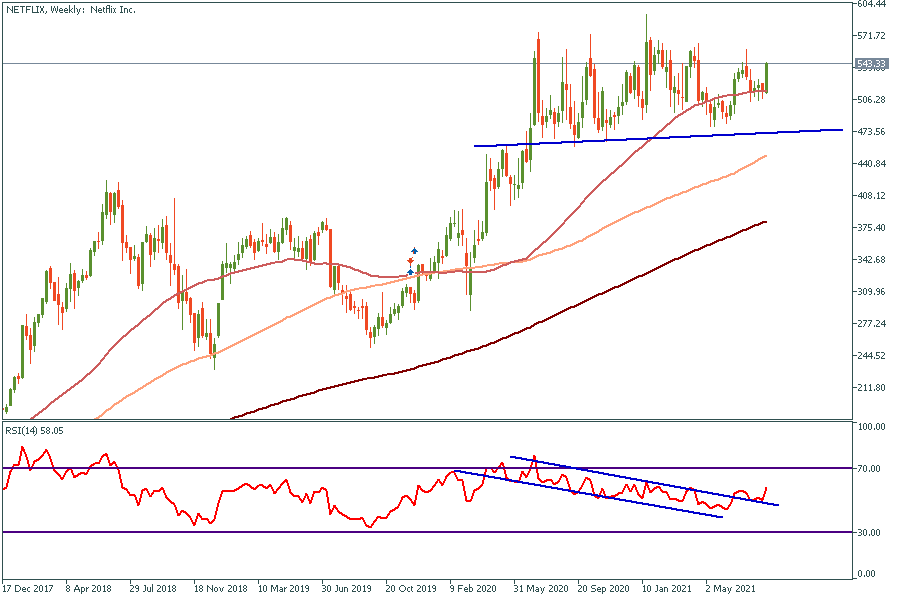Click the '2 May 2021' date label

730,589
